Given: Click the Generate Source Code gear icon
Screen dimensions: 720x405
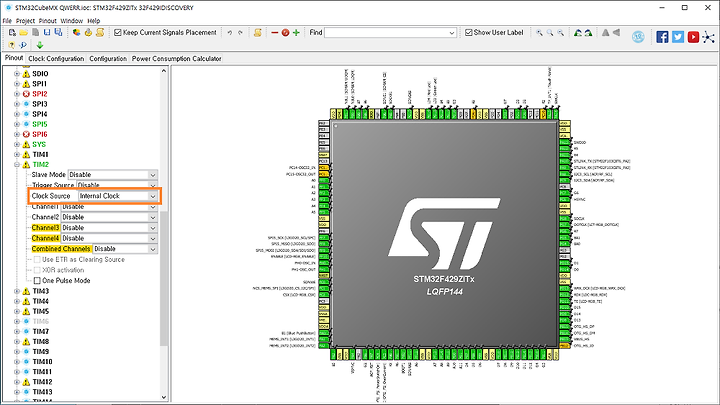Looking at the screenshot, I should click(88, 33).
